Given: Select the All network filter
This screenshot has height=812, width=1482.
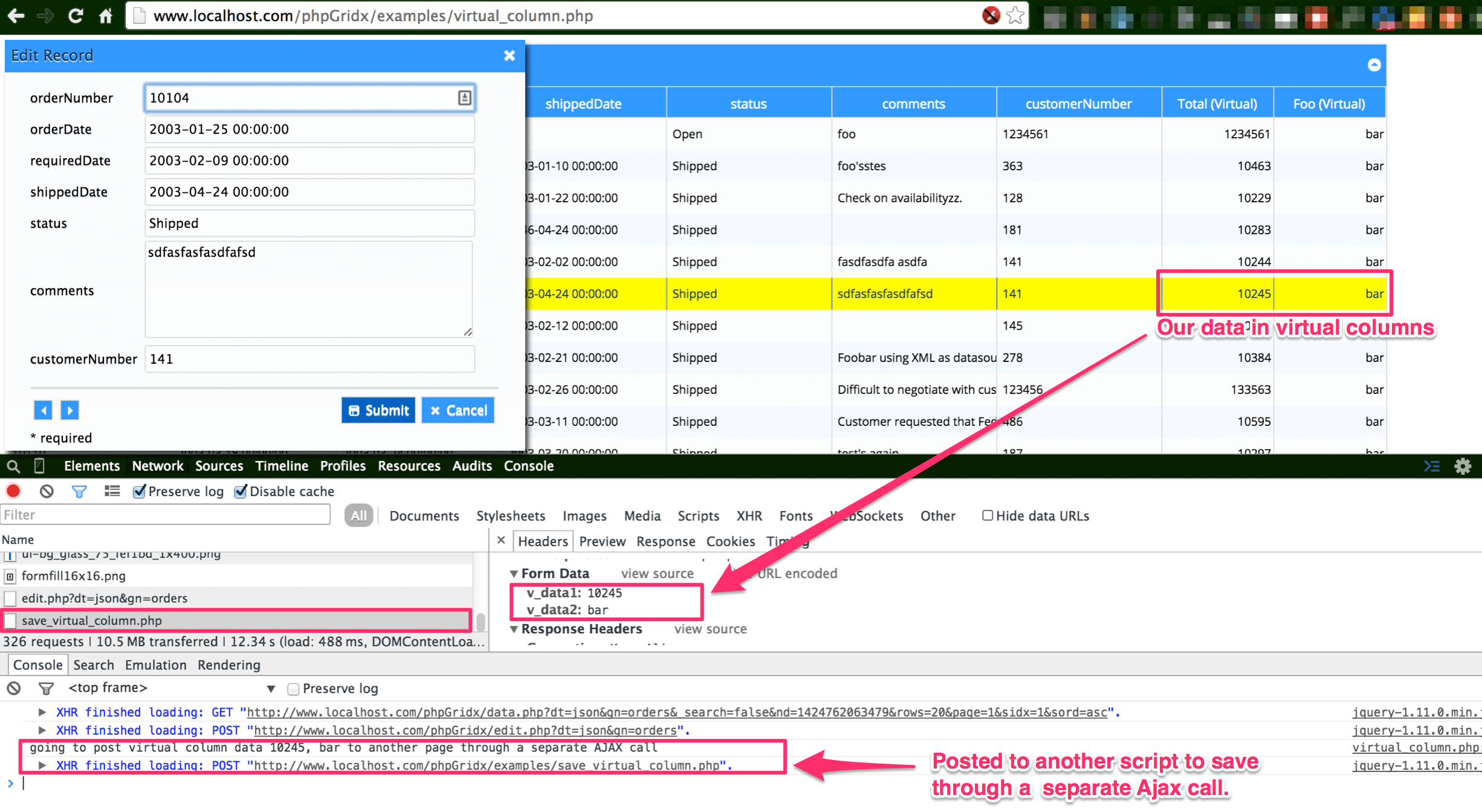Looking at the screenshot, I should [x=359, y=515].
